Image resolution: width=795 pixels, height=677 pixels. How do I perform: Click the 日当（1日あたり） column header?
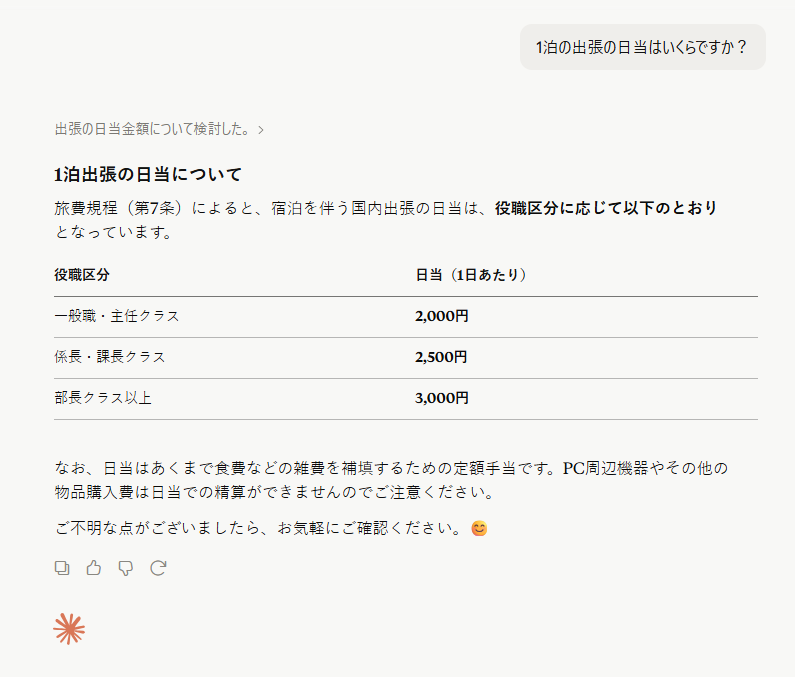tap(471, 275)
